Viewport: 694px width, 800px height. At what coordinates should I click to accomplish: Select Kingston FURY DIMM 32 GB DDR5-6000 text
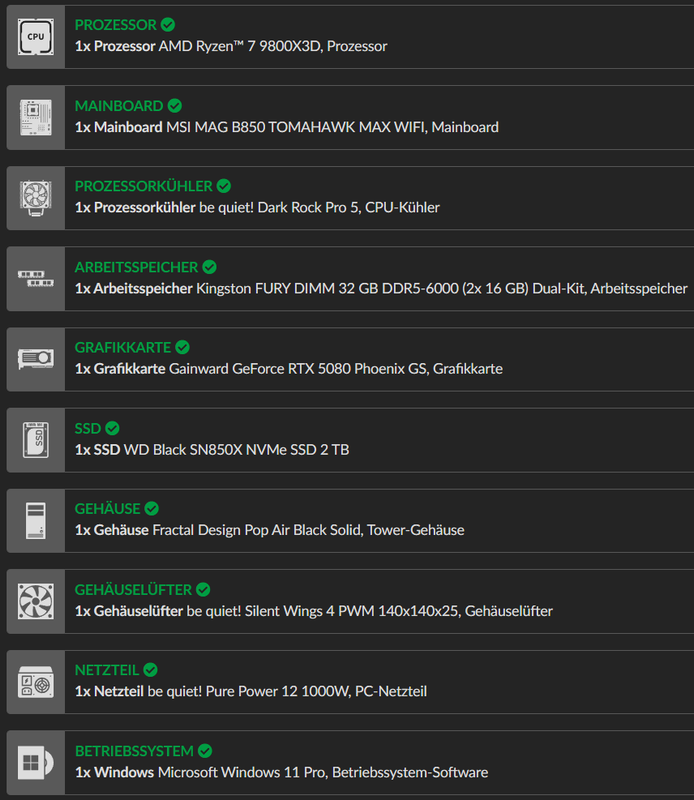[x=328, y=289]
